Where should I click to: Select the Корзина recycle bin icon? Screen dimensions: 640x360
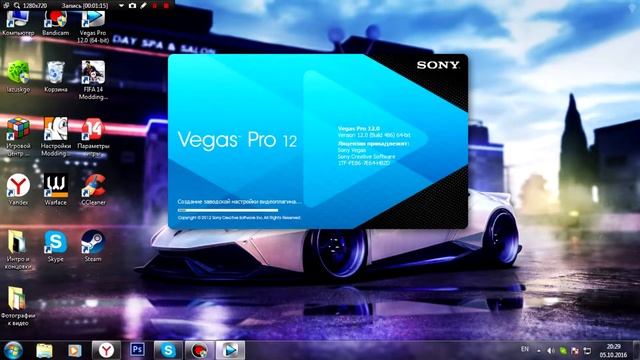click(x=56, y=77)
